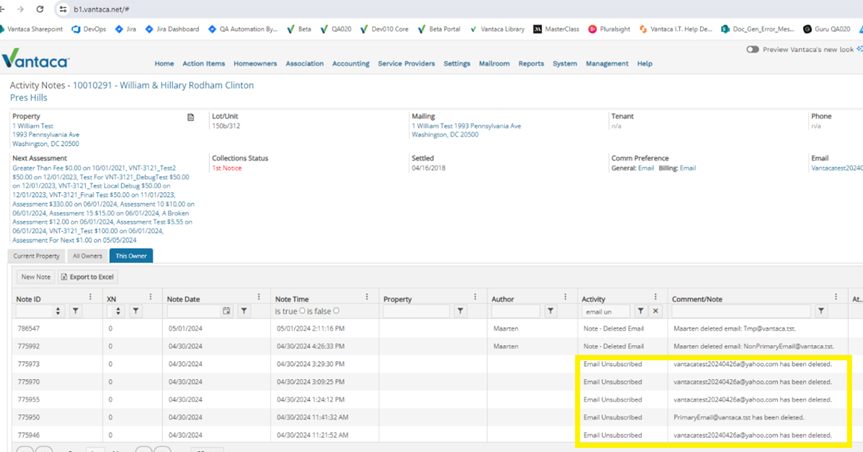Viewport: 863px width, 452px height.
Task: Open the Note ID column options menu
Action: click(x=90, y=297)
